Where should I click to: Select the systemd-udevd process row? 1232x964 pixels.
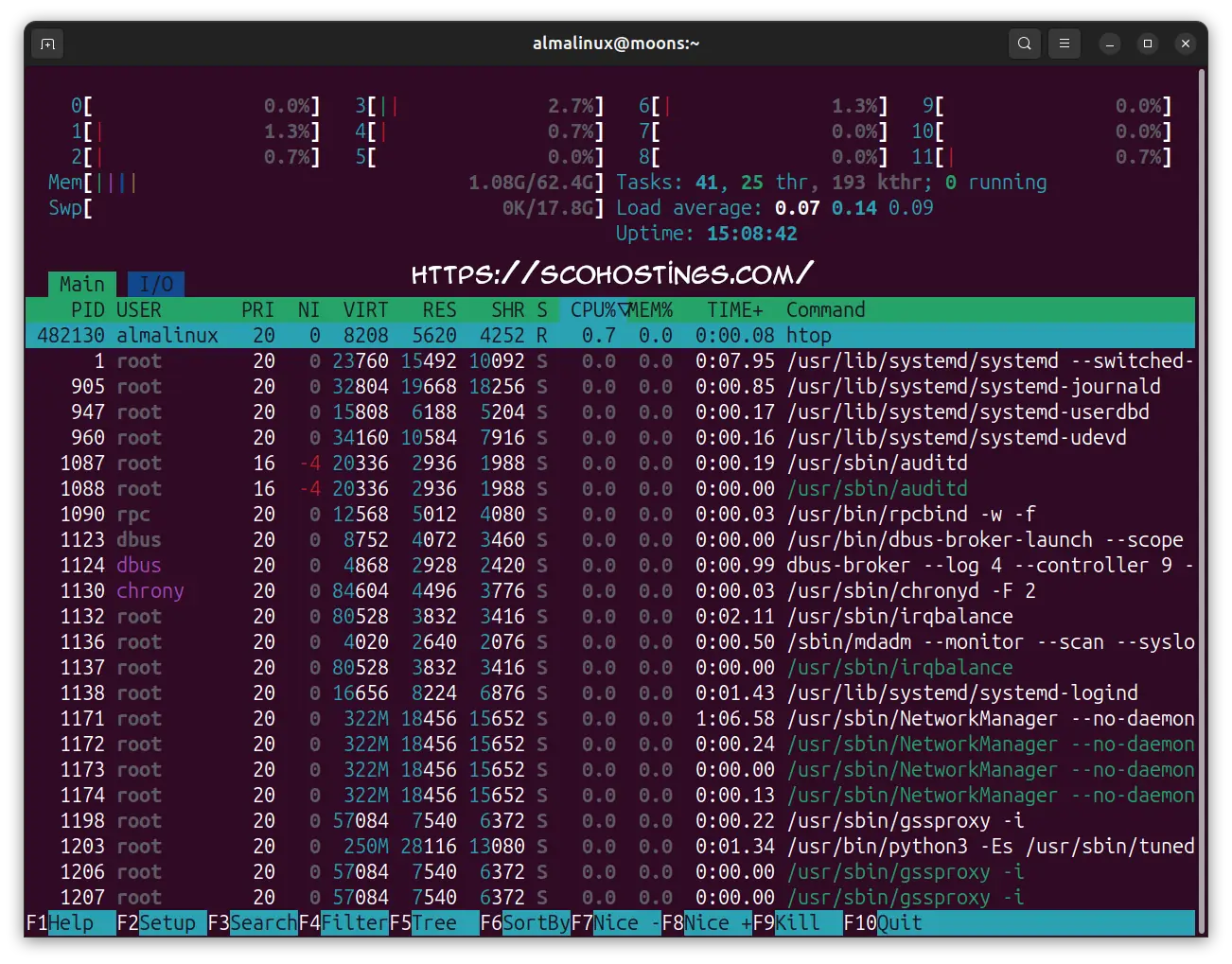coord(610,438)
